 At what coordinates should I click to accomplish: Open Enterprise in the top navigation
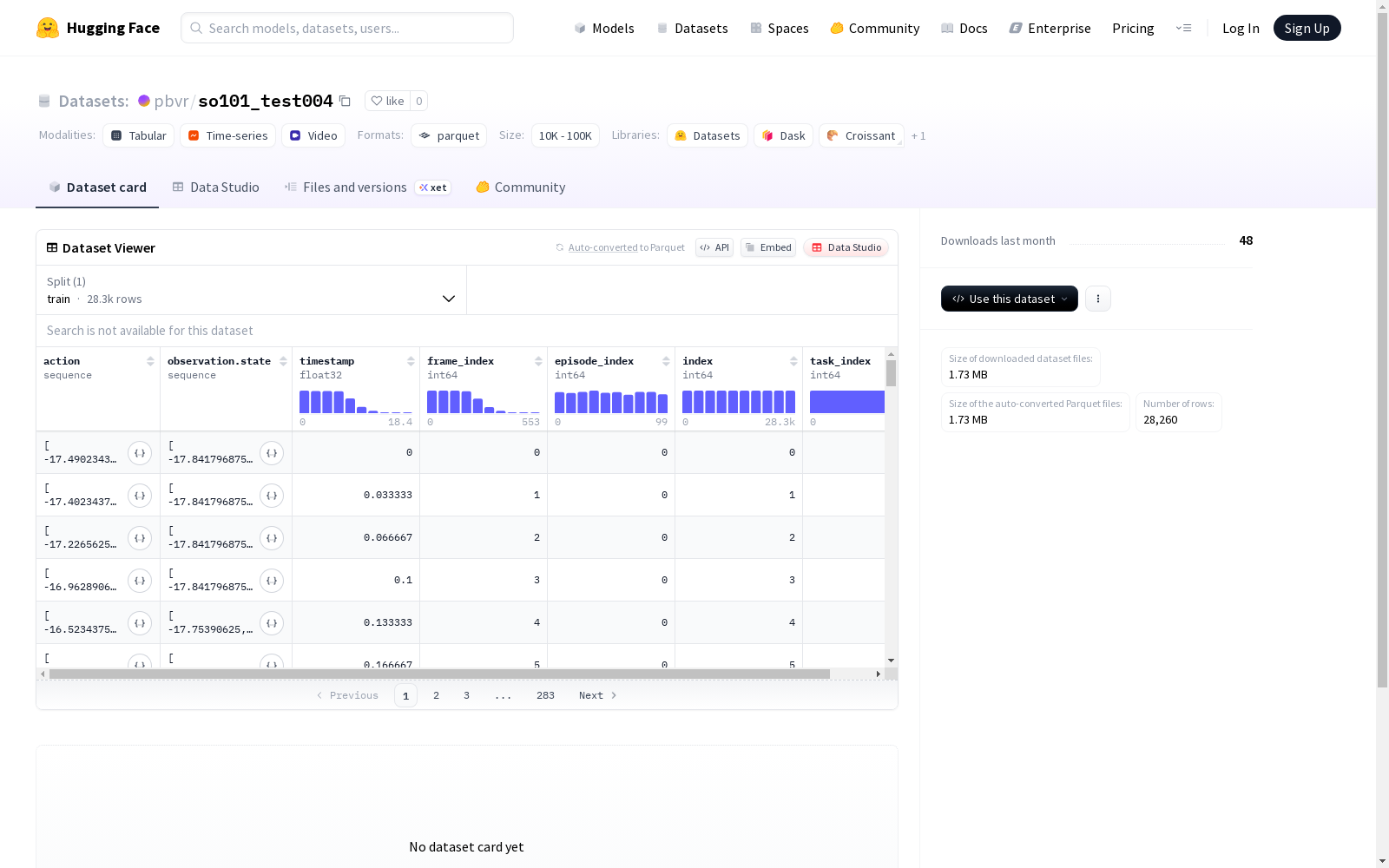point(1050,28)
